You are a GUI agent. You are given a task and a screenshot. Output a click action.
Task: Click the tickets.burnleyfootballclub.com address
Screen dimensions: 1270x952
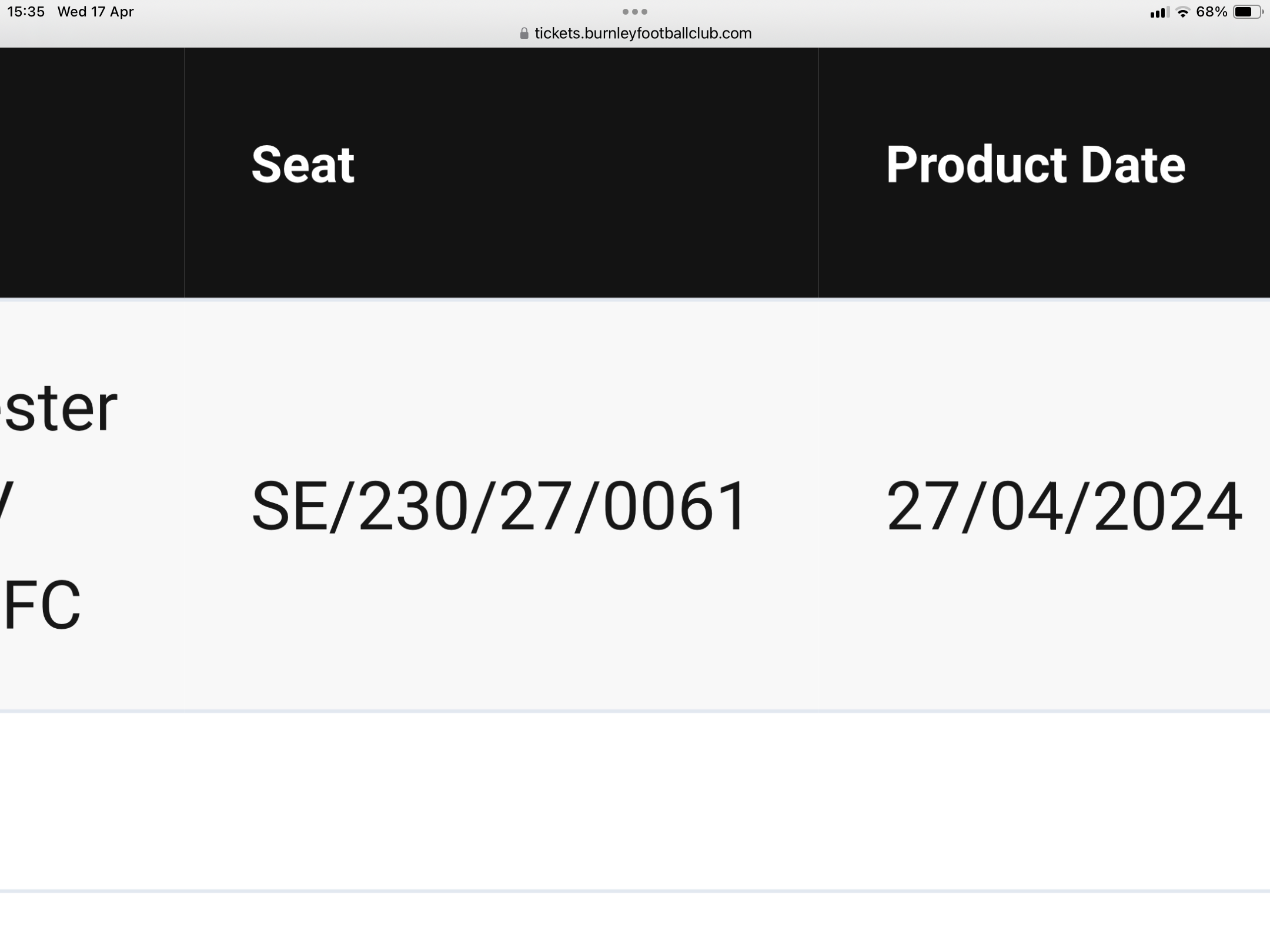coord(643,33)
